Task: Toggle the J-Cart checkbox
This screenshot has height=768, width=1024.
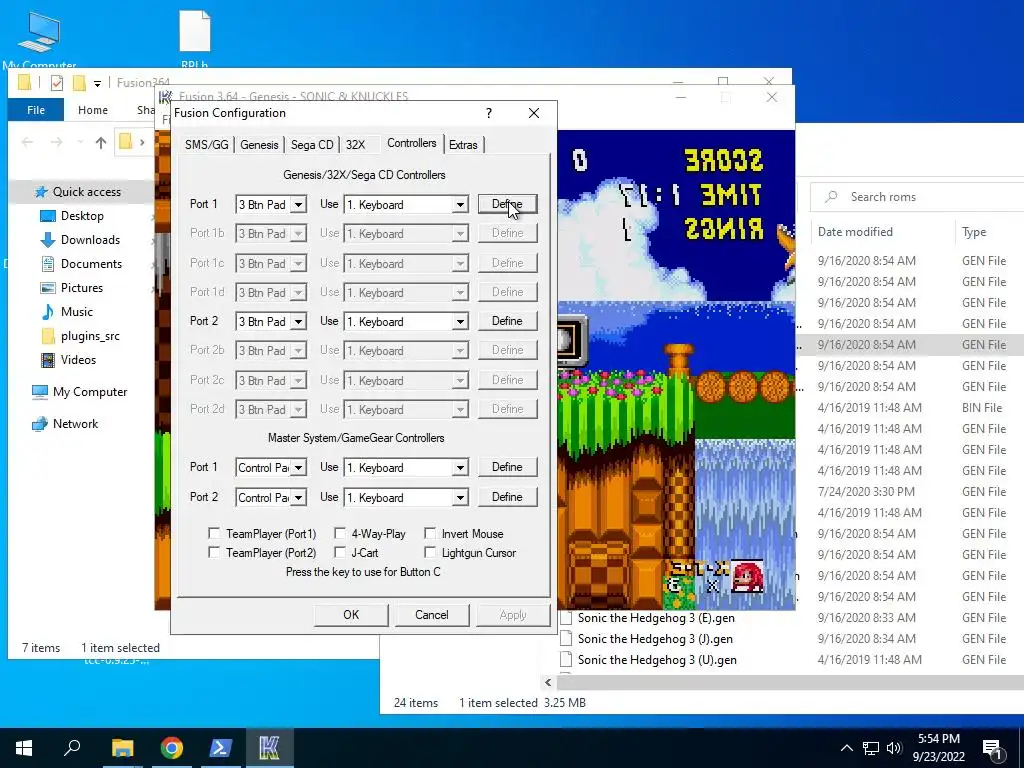Action: [340, 552]
